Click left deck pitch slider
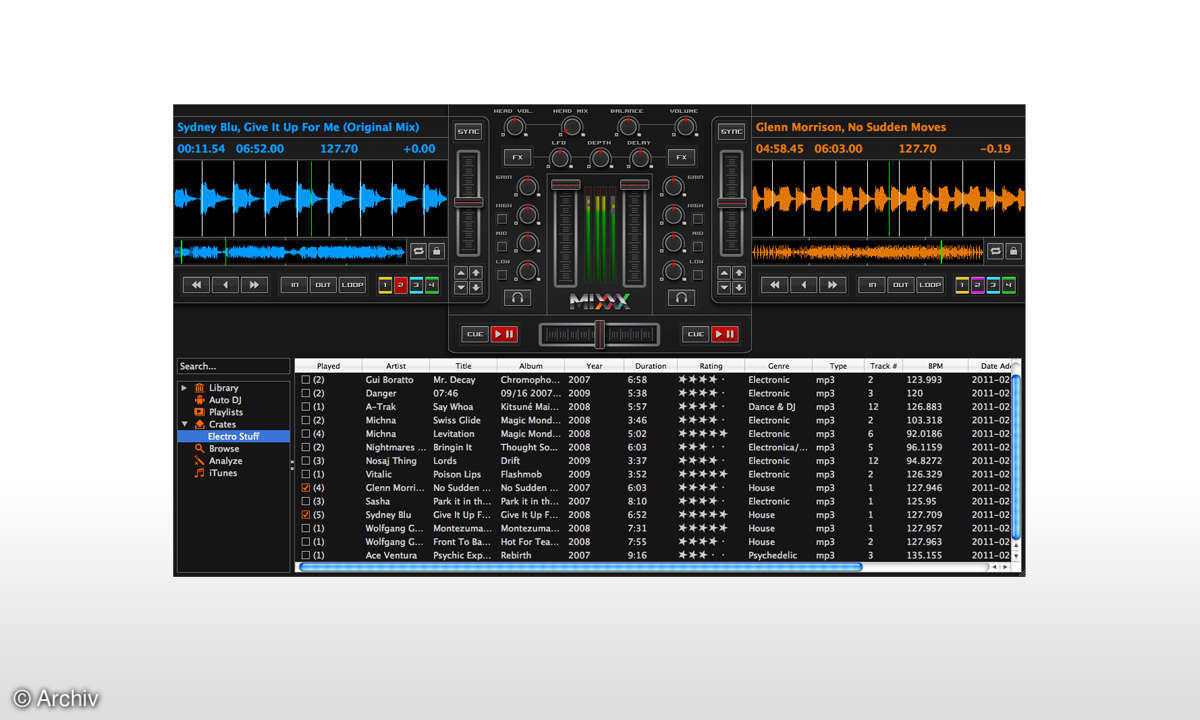The image size is (1200, 720). point(468,203)
